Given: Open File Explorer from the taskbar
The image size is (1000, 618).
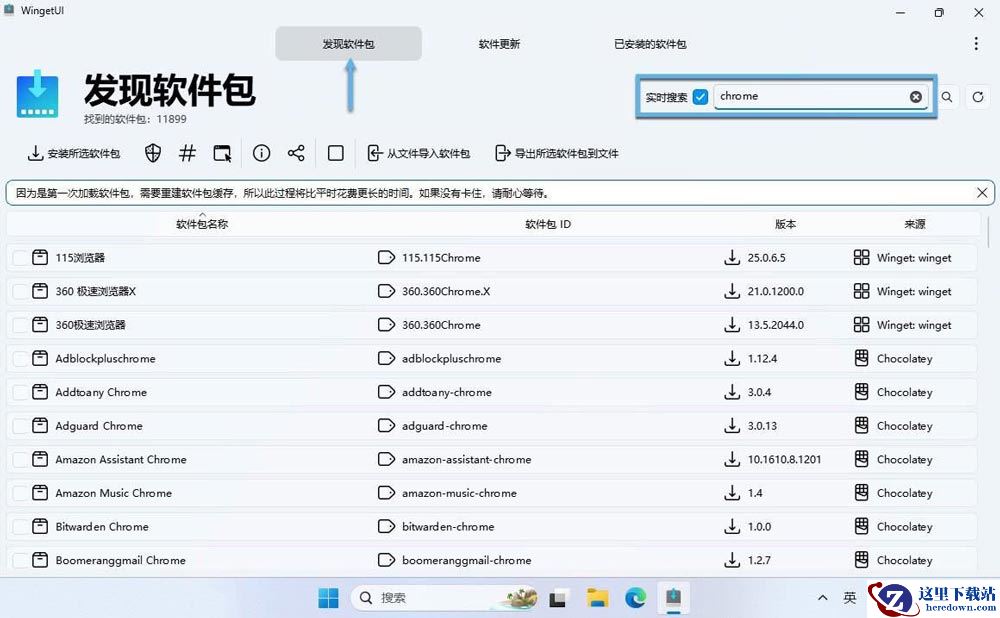Looking at the screenshot, I should coord(598,598).
